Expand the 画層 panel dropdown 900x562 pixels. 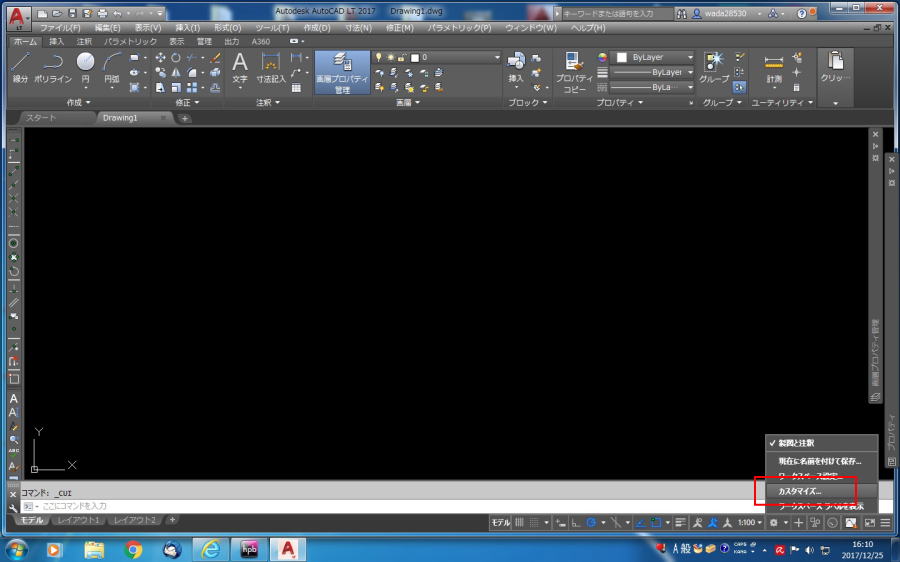(x=408, y=102)
